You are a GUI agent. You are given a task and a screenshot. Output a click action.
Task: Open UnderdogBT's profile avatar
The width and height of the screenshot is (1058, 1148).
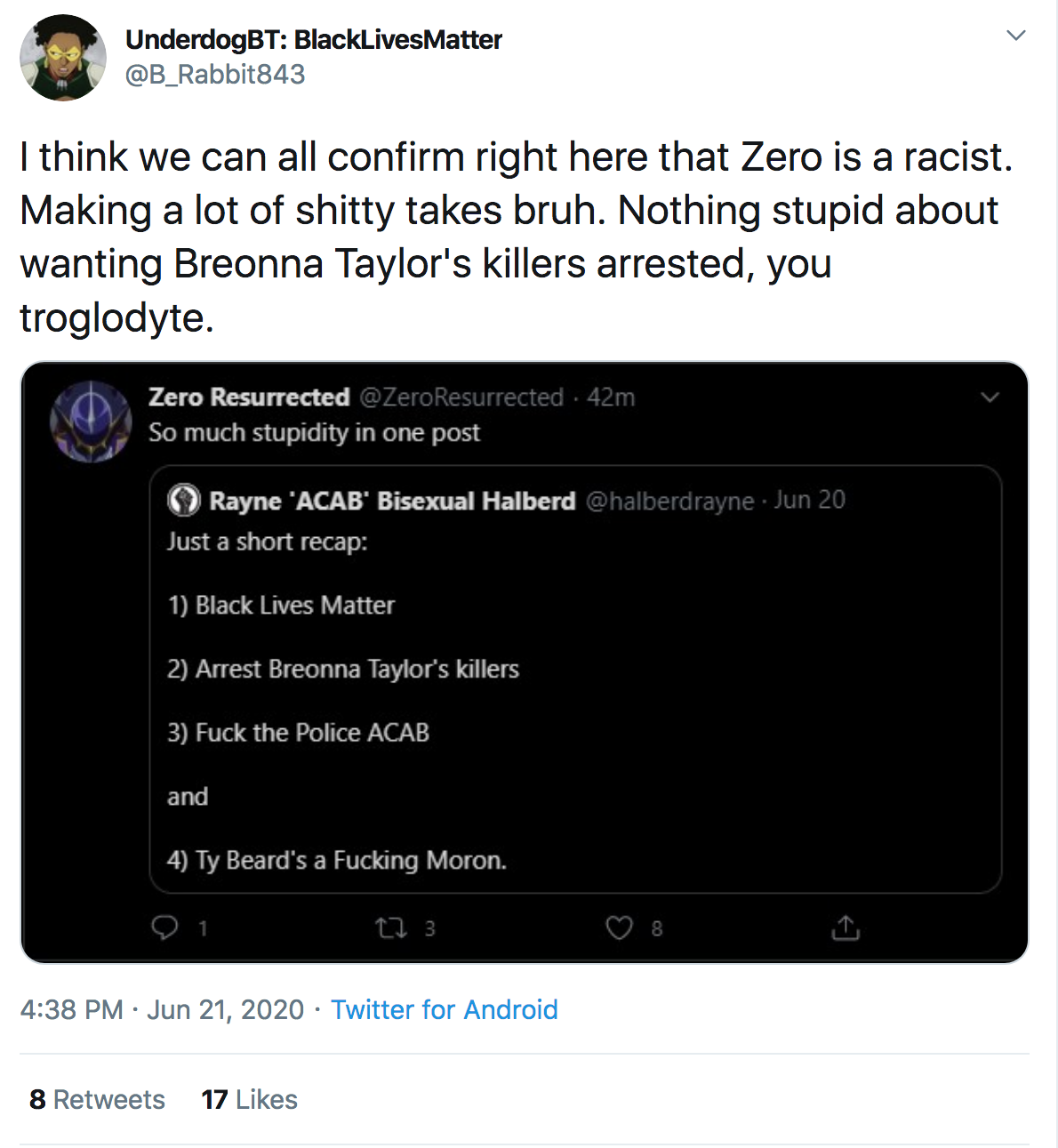coord(63,58)
